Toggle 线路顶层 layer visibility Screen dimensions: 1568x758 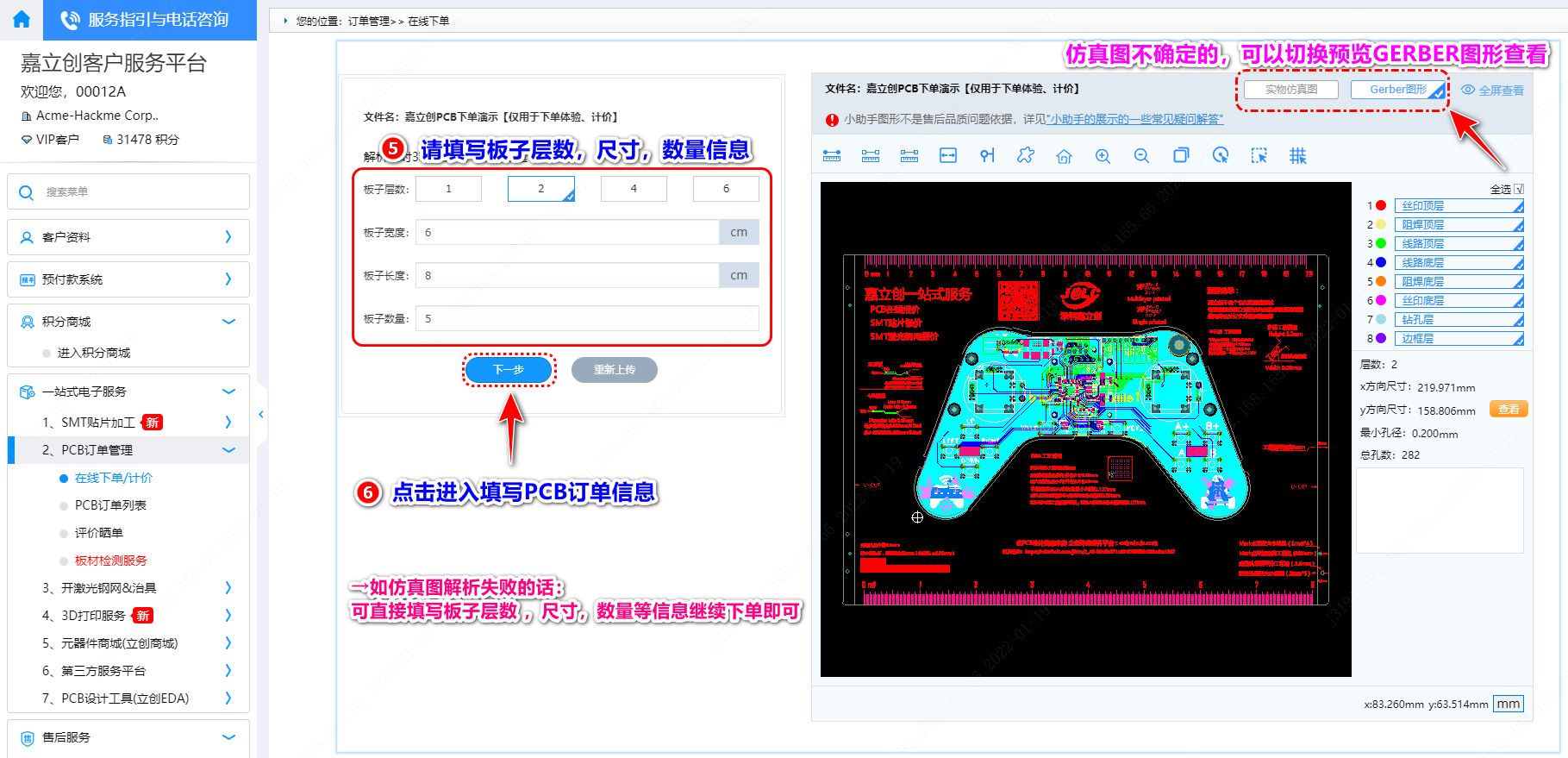(1459, 244)
